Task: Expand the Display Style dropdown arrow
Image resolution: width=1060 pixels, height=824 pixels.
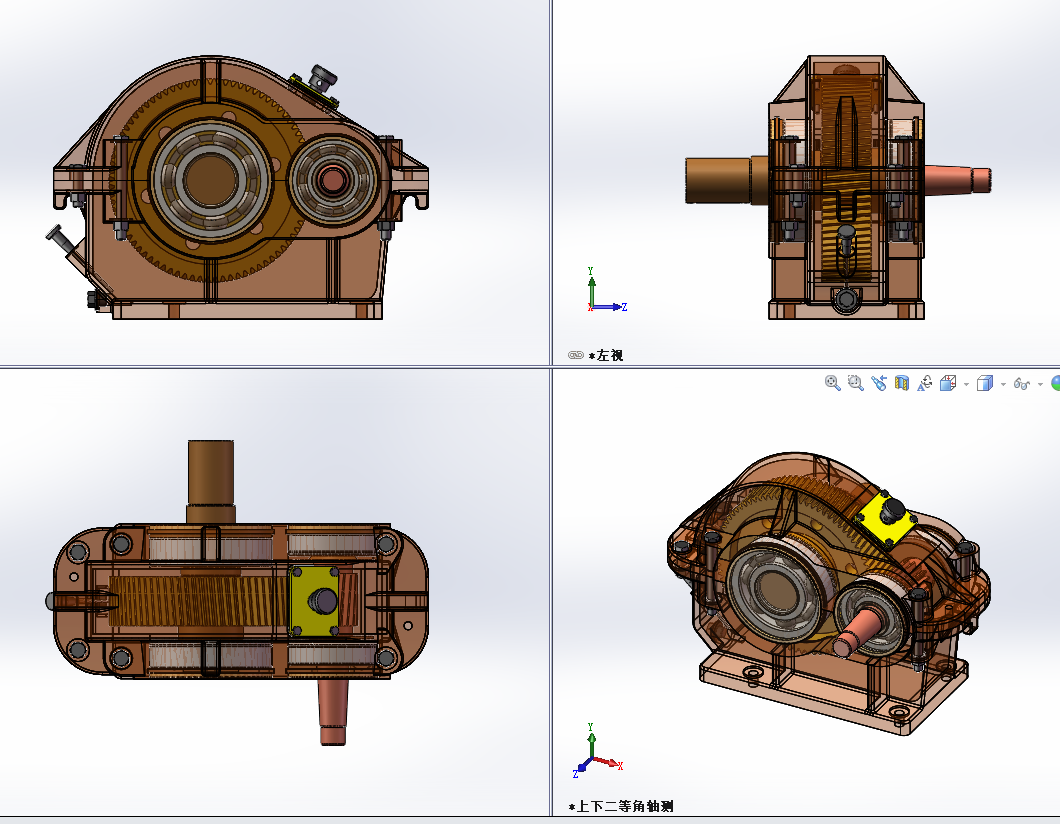Action: [x=1003, y=384]
